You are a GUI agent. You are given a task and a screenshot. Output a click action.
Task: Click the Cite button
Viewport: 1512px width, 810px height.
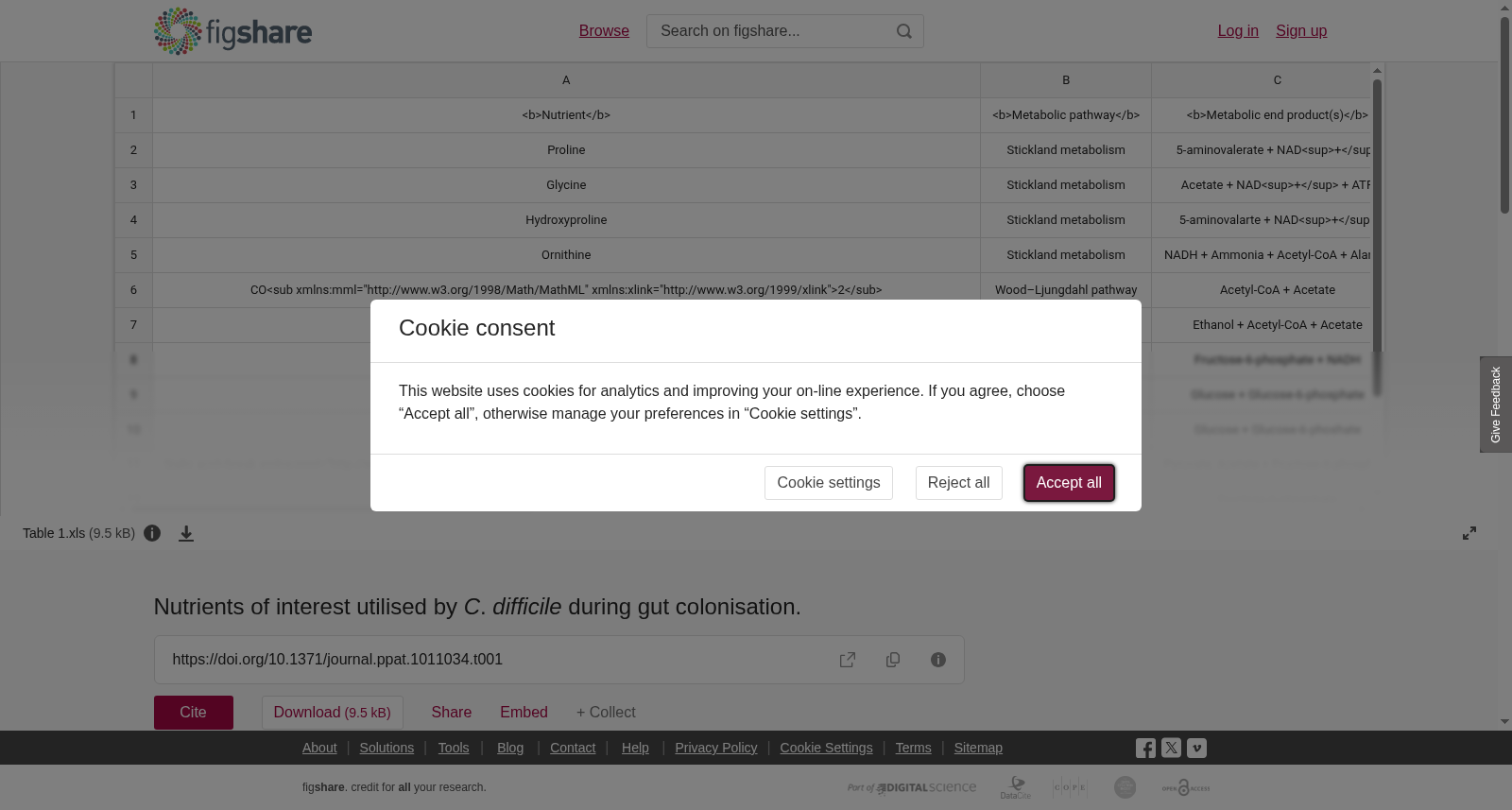[x=194, y=713]
